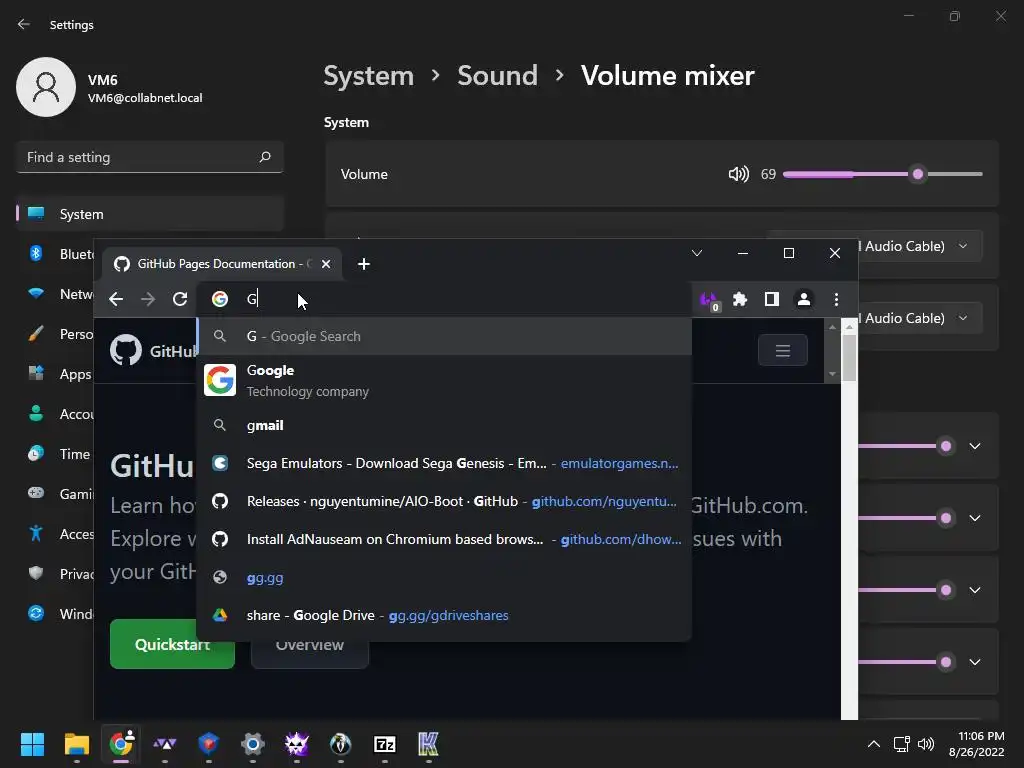
Task: Open the Gaming sidebar icon
Action: [36, 493]
